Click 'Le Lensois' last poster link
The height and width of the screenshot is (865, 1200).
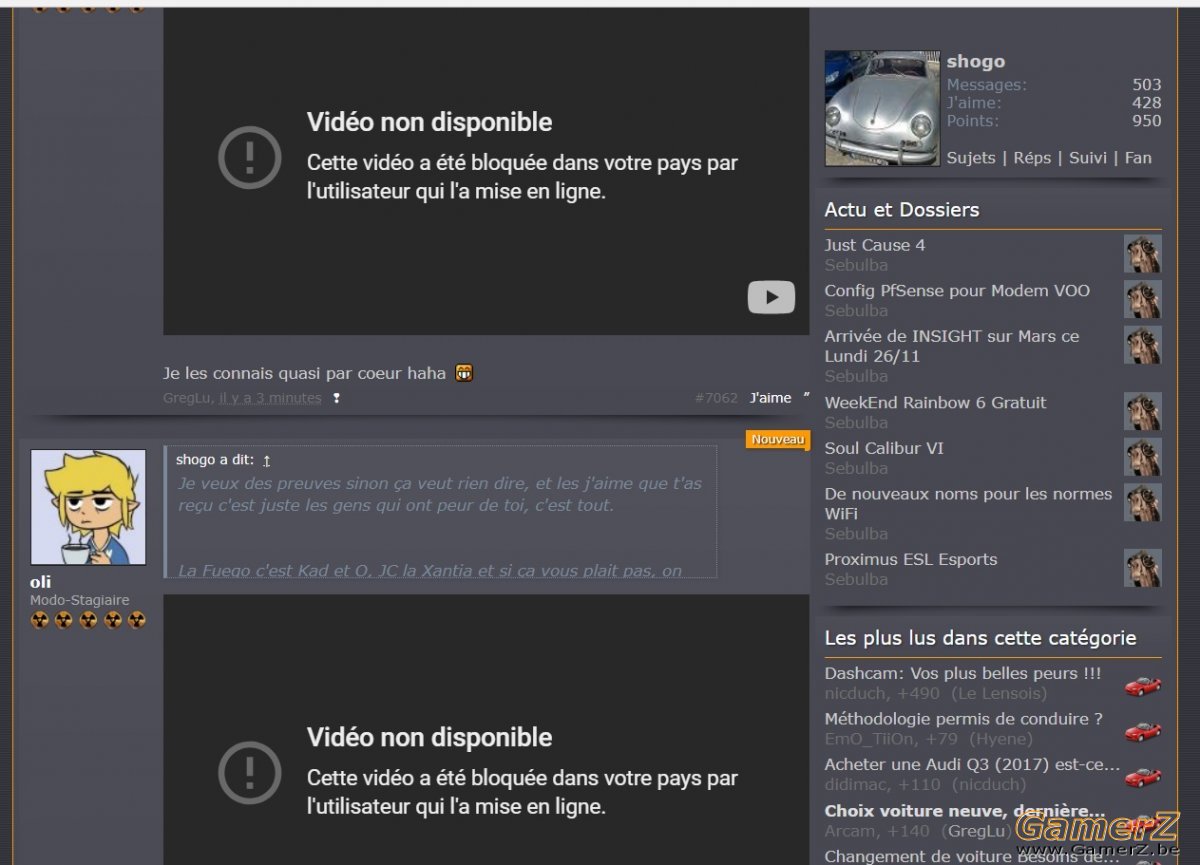click(998, 694)
